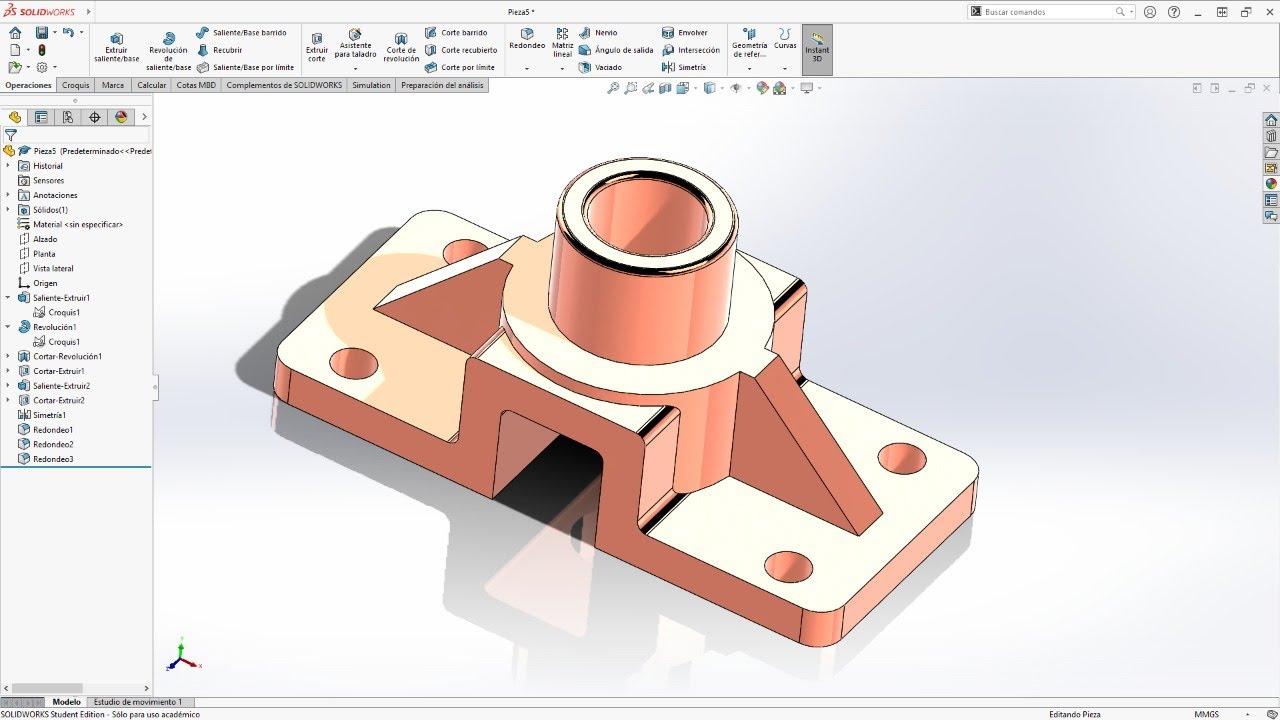Switch to the Croquis ribbon tab
The width and height of the screenshot is (1280, 720).
pos(75,85)
